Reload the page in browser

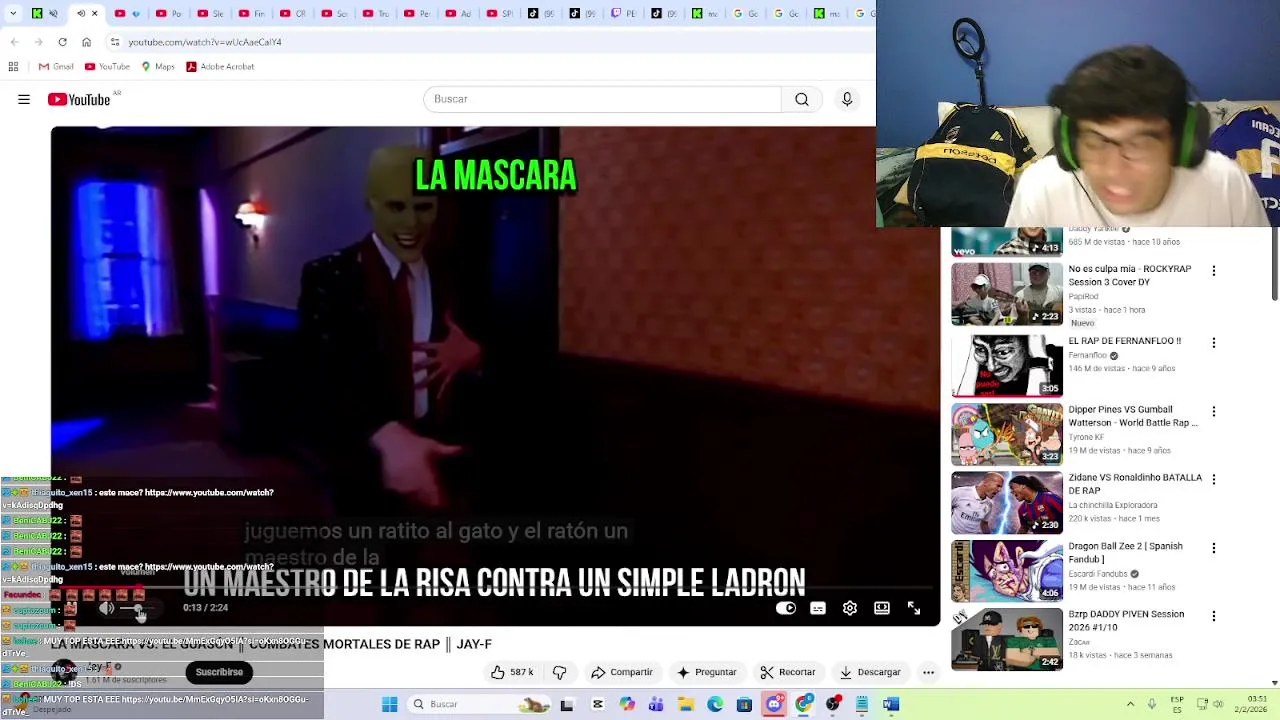(62, 42)
